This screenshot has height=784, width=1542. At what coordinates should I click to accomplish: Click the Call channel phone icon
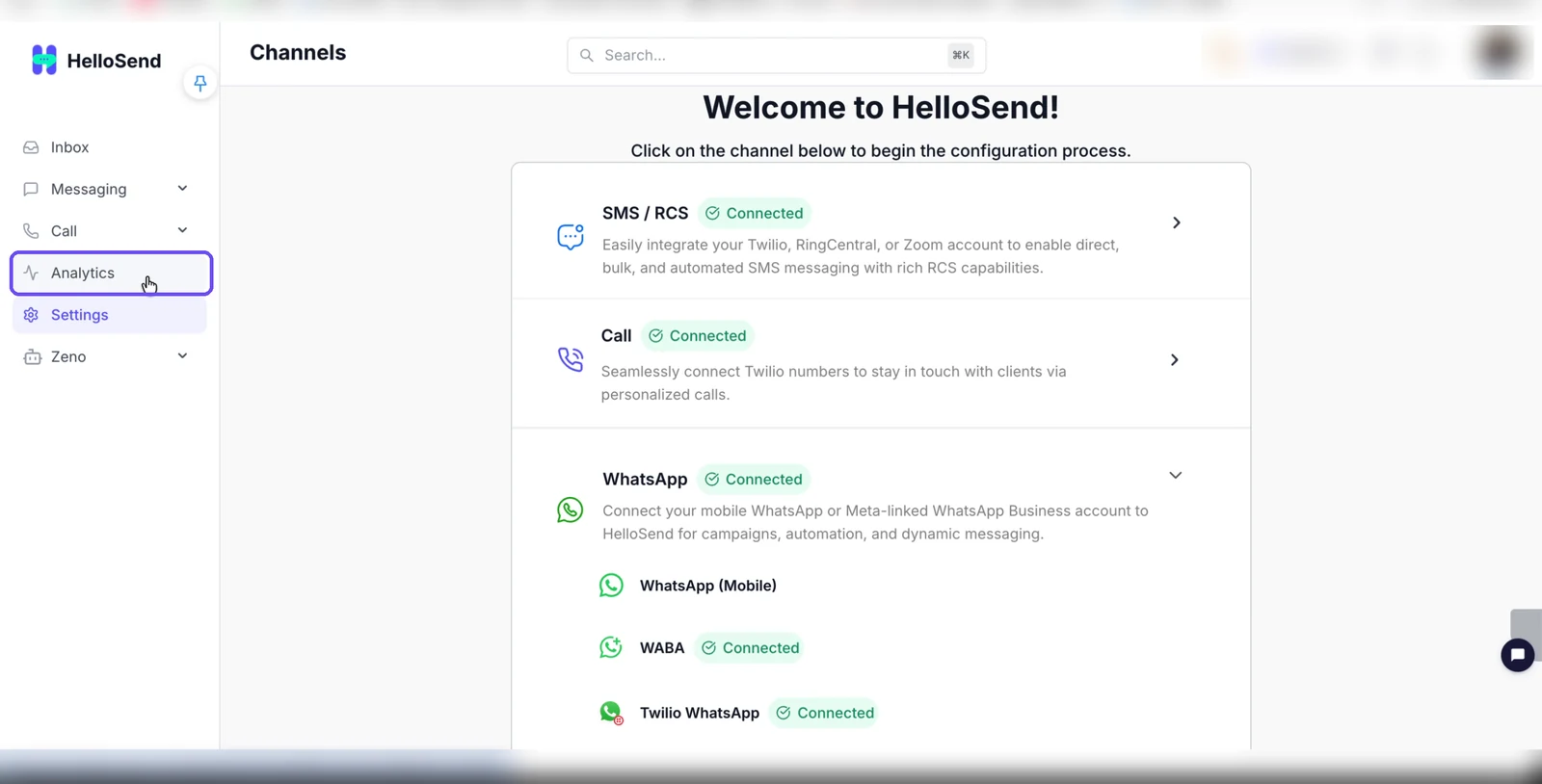point(571,359)
